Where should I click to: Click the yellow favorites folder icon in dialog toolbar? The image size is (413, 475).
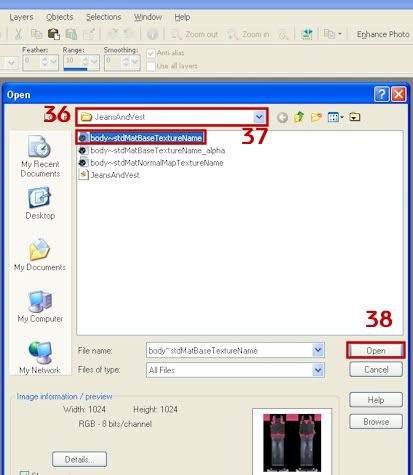point(355,117)
